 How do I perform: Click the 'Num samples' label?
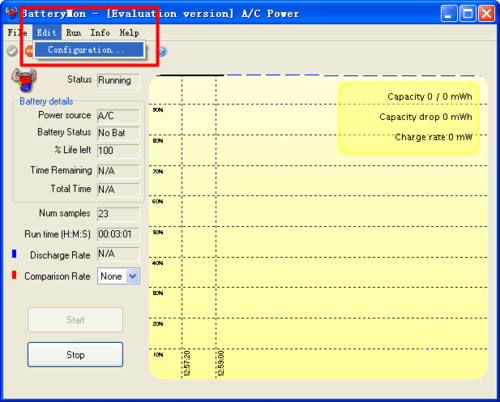pyautogui.click(x=65, y=213)
